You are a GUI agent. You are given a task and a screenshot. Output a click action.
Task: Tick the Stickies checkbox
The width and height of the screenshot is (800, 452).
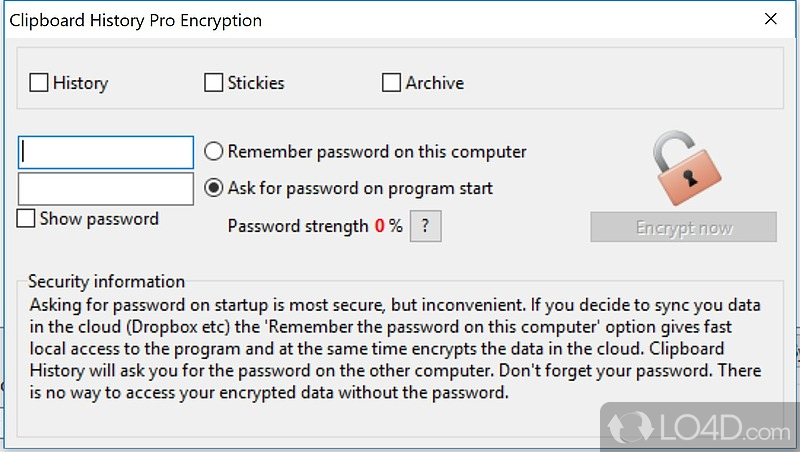(213, 83)
